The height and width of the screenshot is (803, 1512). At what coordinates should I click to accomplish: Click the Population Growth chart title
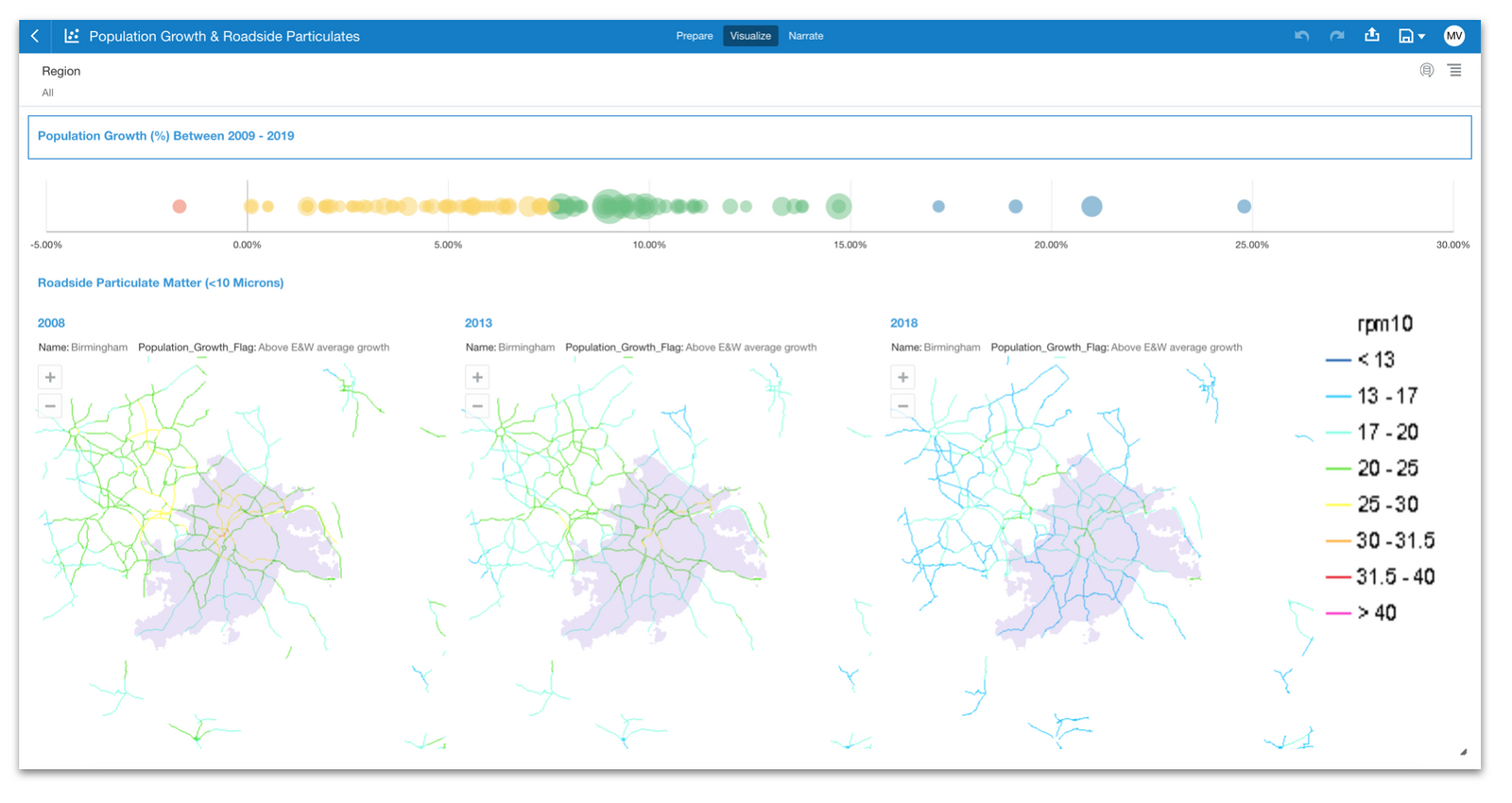tap(165, 136)
